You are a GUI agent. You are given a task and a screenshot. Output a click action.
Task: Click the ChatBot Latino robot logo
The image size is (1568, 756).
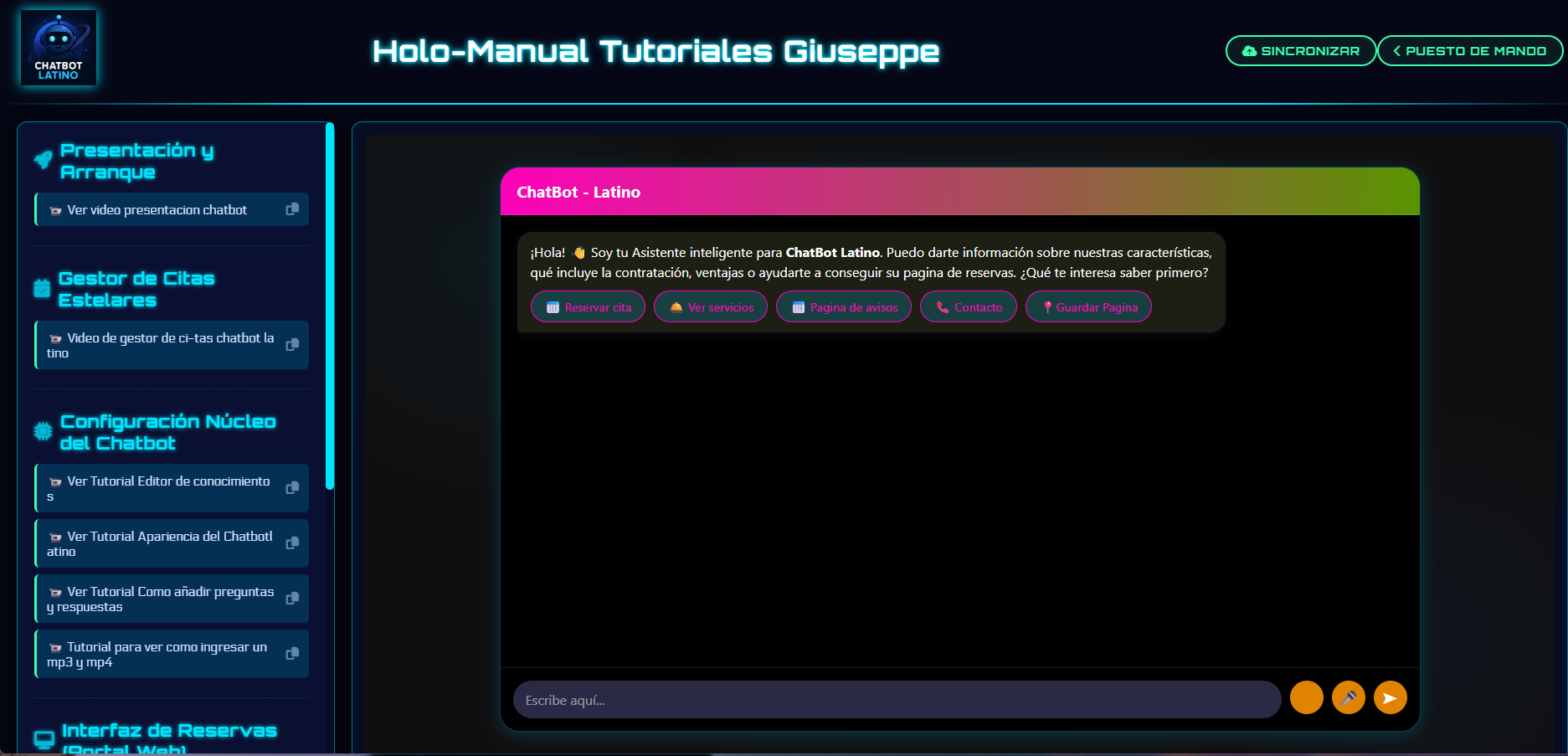59,47
